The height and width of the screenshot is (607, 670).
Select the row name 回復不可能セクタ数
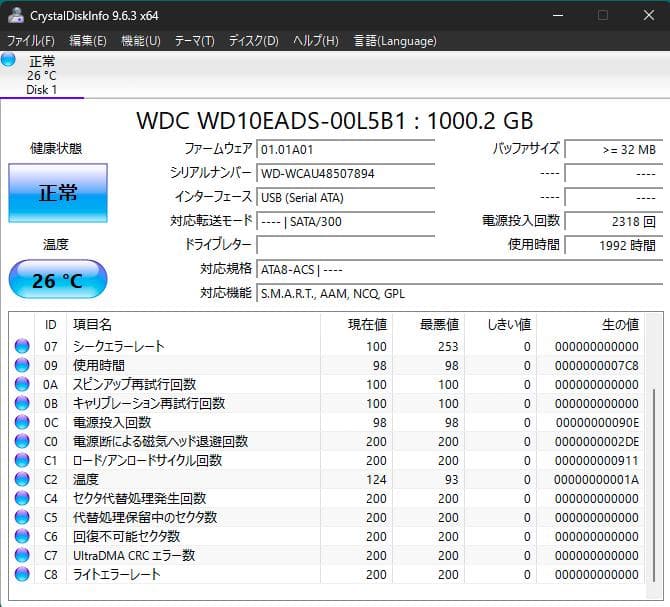[126, 536]
